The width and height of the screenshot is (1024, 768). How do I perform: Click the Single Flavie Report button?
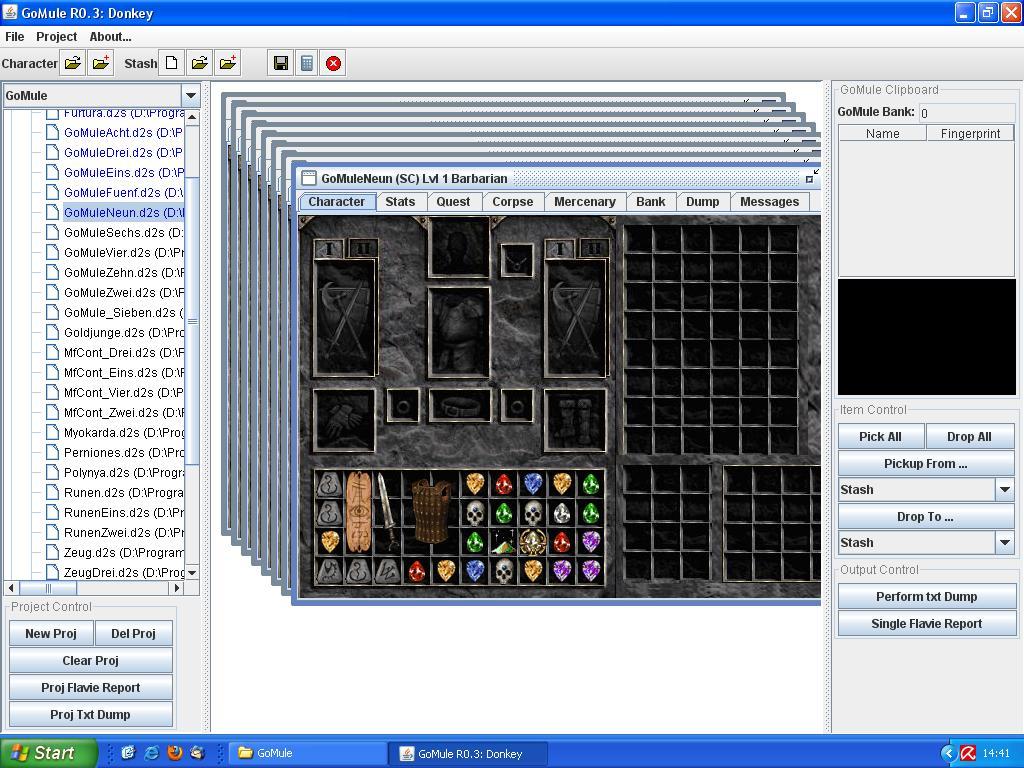(x=926, y=624)
